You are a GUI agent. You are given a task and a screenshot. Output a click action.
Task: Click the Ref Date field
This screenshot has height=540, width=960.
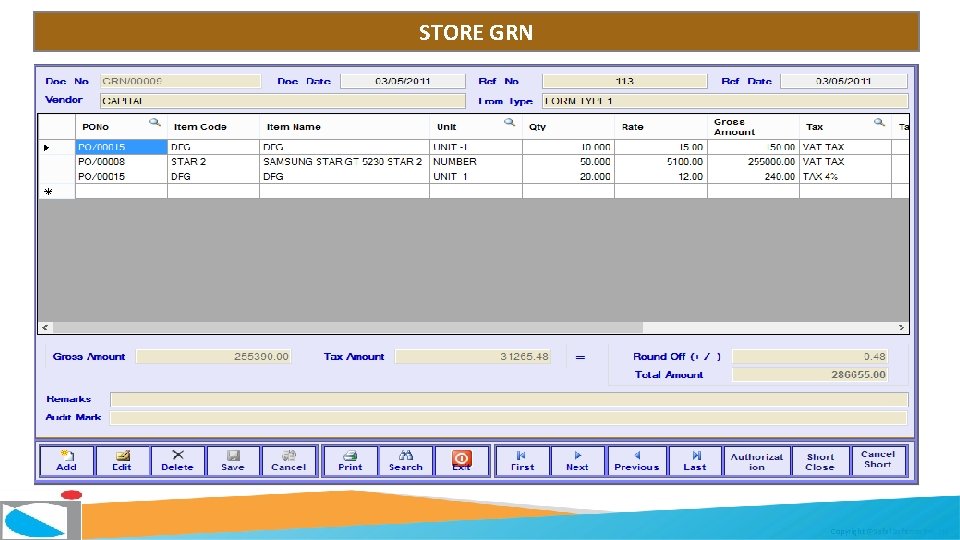click(844, 81)
